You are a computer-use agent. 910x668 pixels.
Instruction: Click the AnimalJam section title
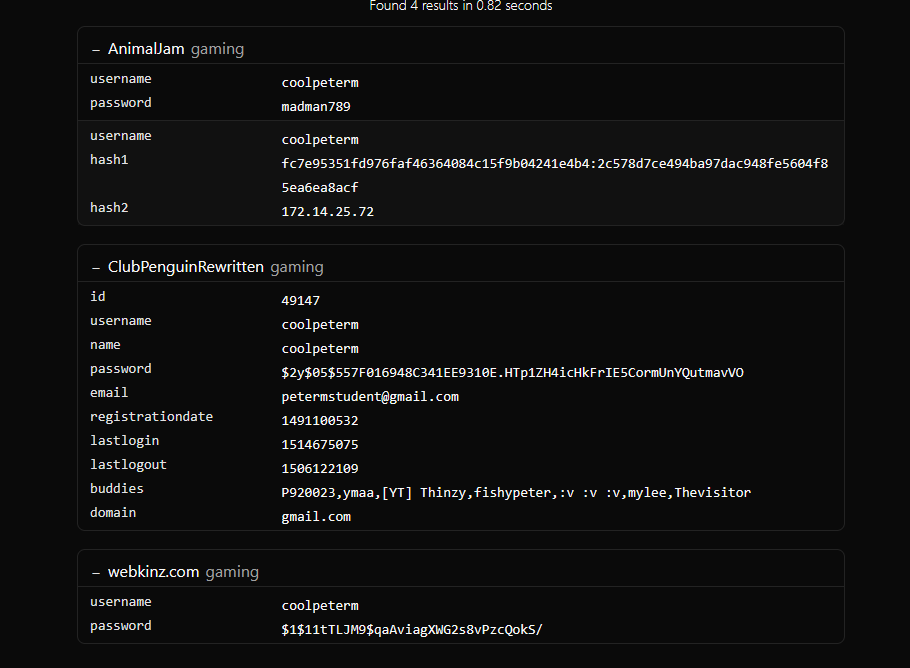(146, 49)
